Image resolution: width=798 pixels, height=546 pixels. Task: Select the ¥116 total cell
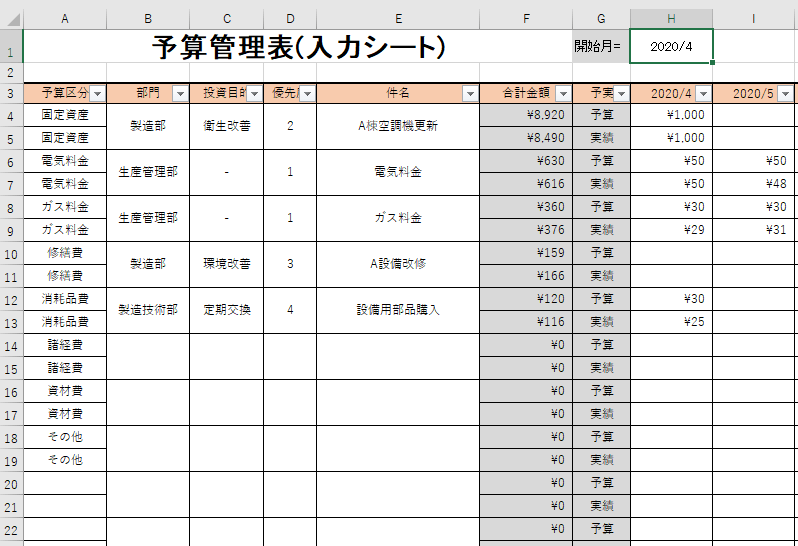tap(526, 322)
